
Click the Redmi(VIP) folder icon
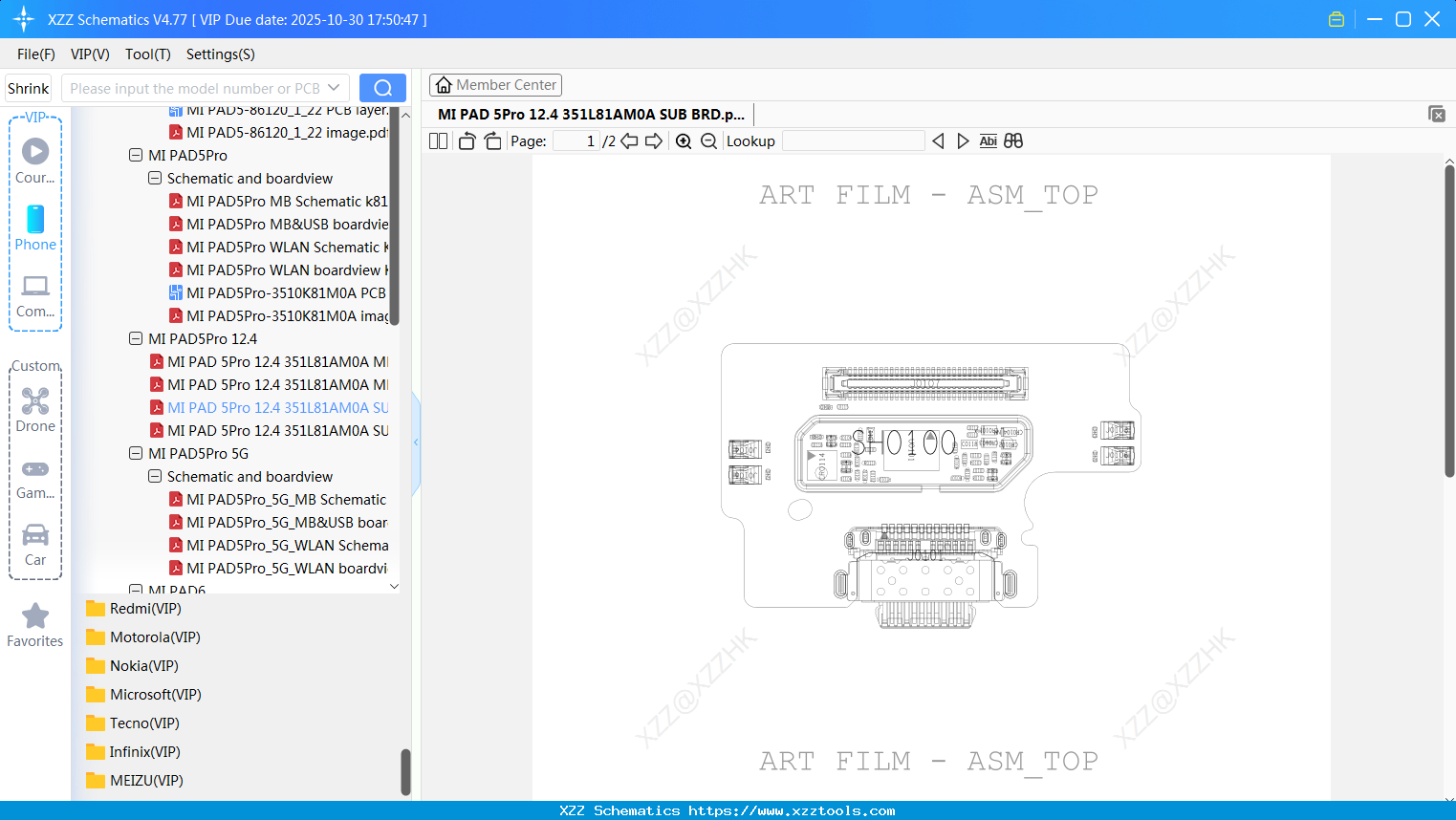[96, 609]
